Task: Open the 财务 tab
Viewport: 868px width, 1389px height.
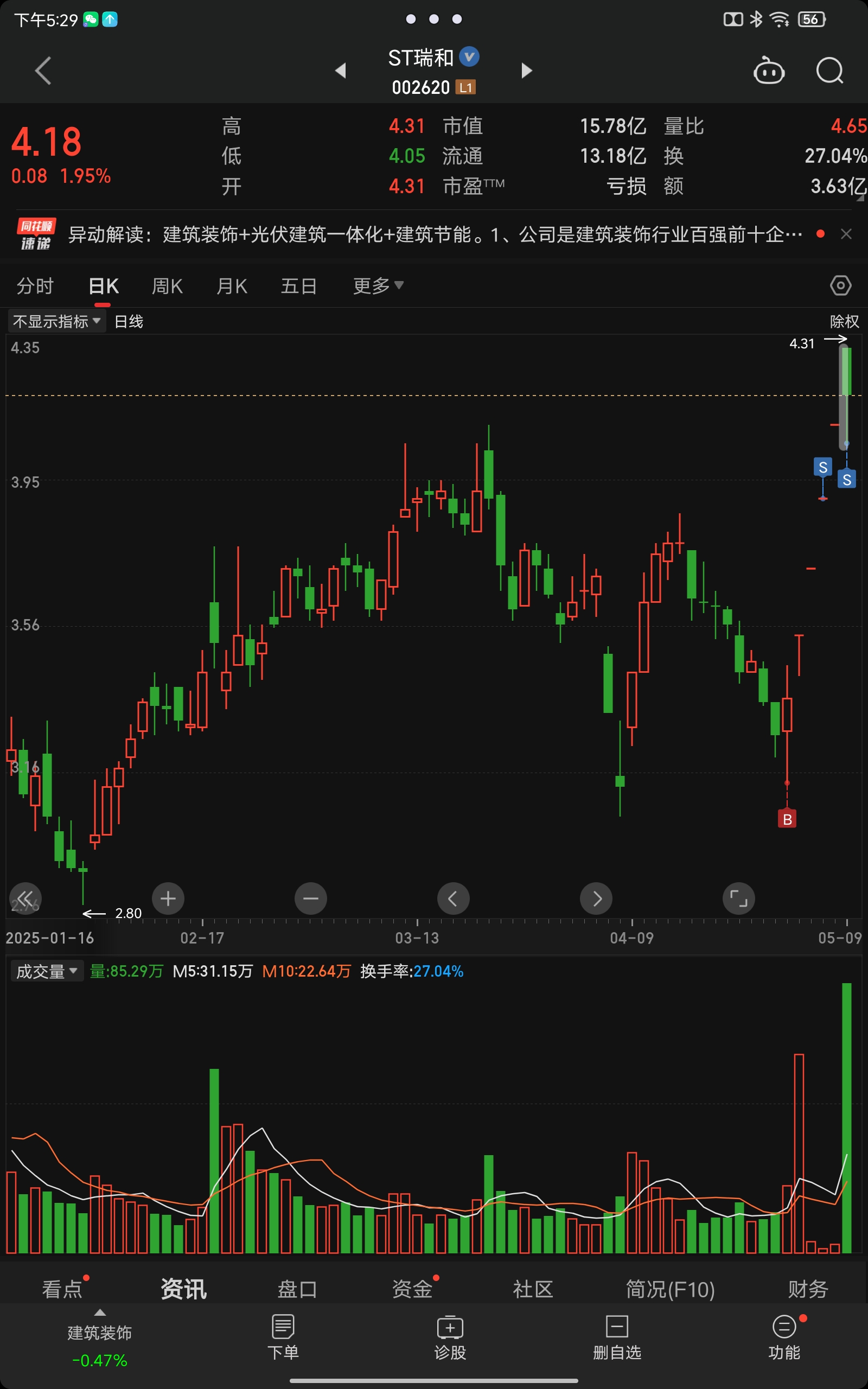Action: pos(808,1289)
